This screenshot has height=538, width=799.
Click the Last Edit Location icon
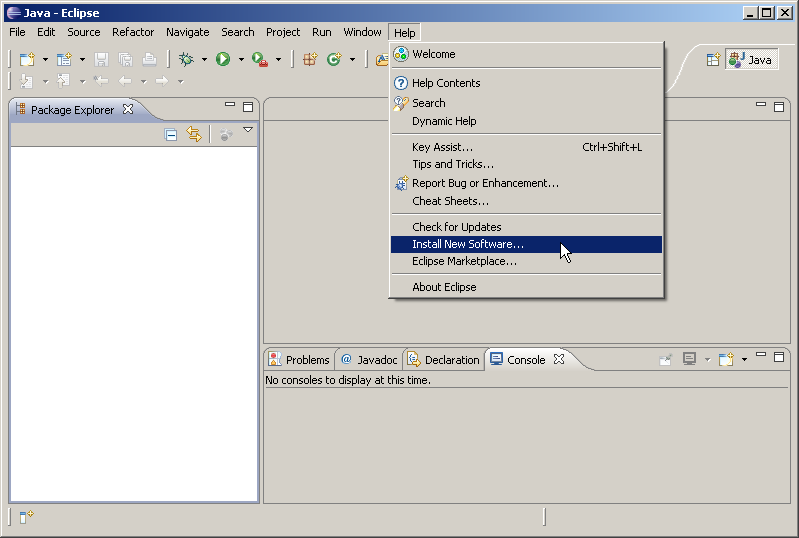coord(101,81)
